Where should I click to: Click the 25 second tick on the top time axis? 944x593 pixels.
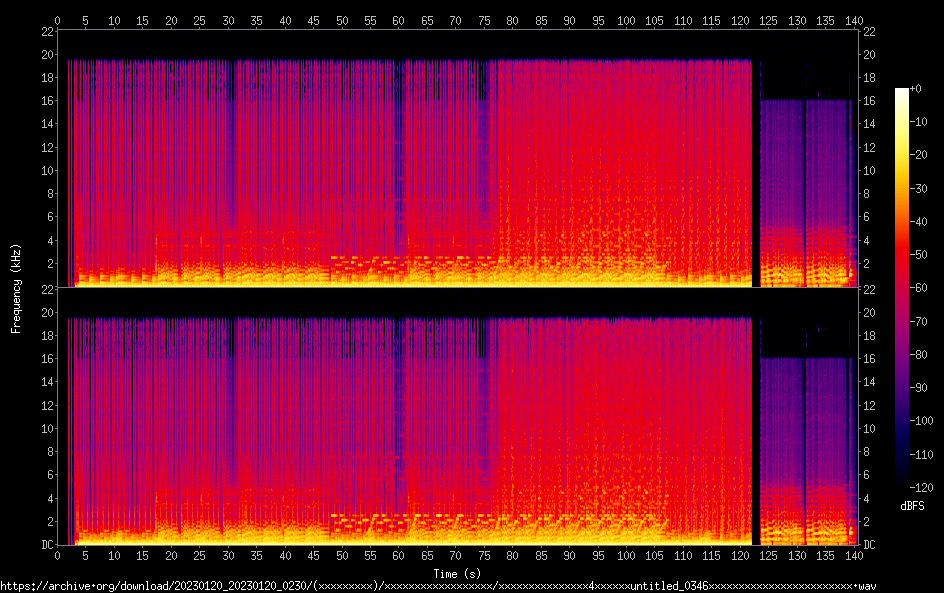200,20
